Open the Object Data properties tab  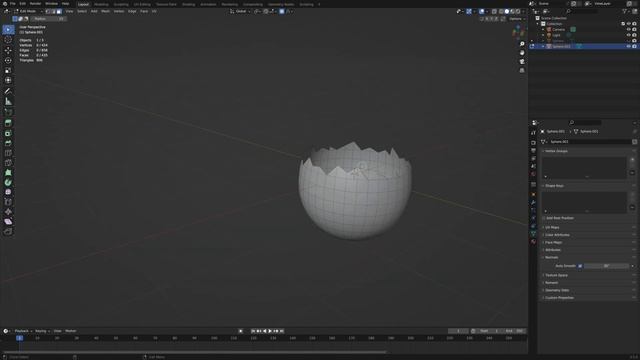pos(533,233)
